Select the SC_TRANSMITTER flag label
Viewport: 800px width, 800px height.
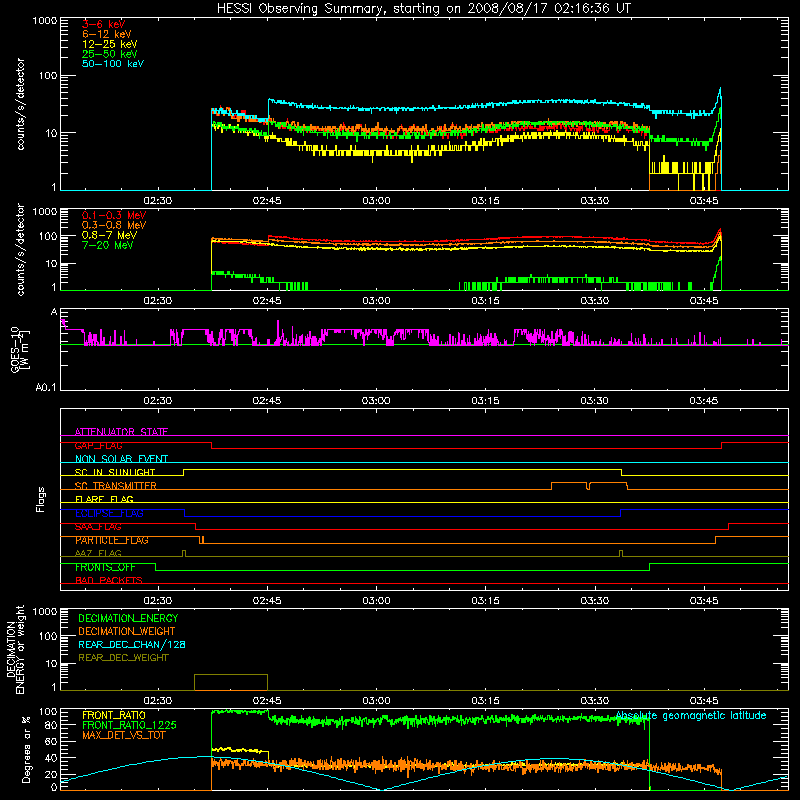click(x=115, y=486)
